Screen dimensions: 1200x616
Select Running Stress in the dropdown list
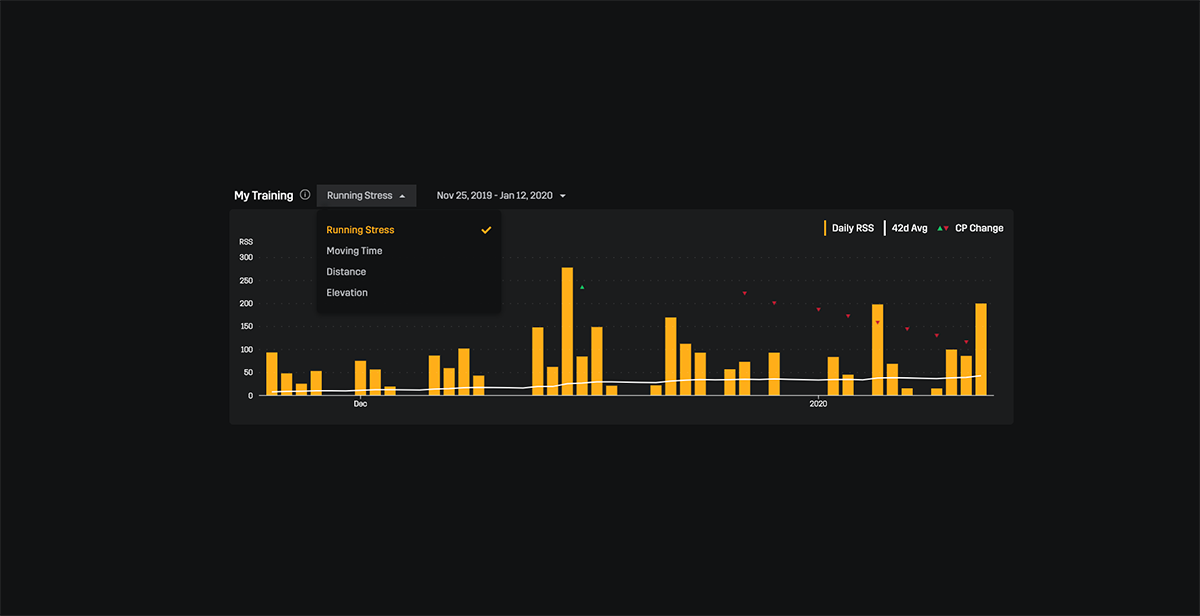[x=360, y=230]
